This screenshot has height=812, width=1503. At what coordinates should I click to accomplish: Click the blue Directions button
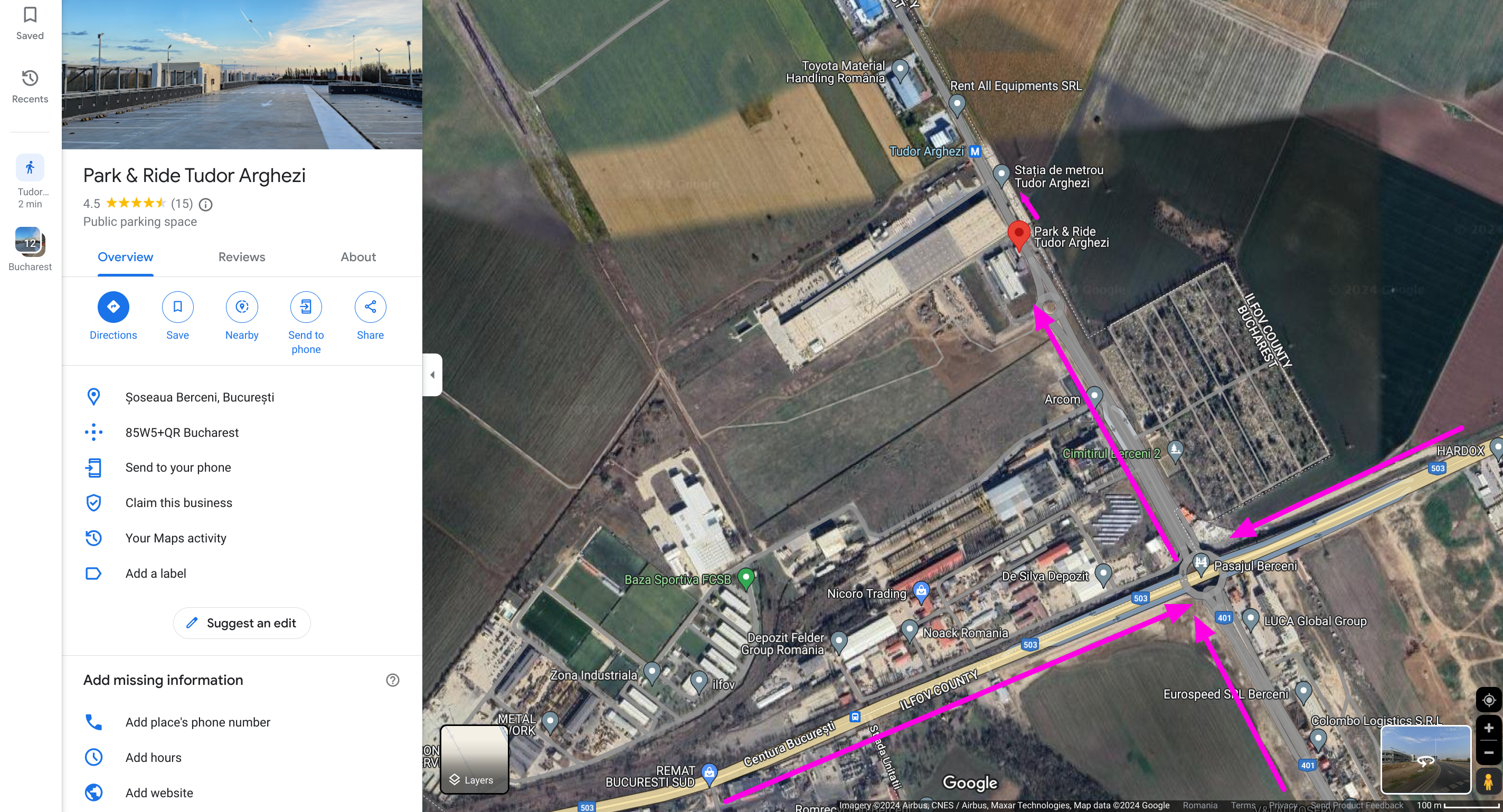point(113,307)
